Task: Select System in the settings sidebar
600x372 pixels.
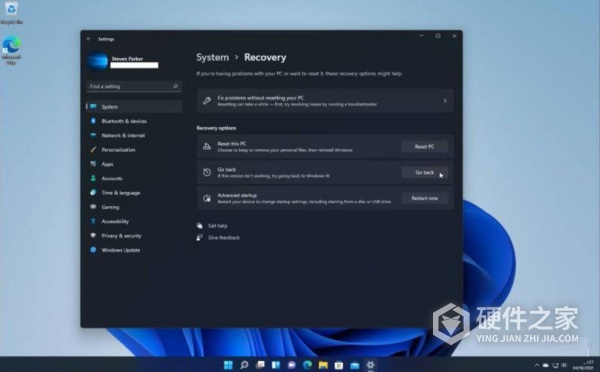Action: [x=134, y=107]
